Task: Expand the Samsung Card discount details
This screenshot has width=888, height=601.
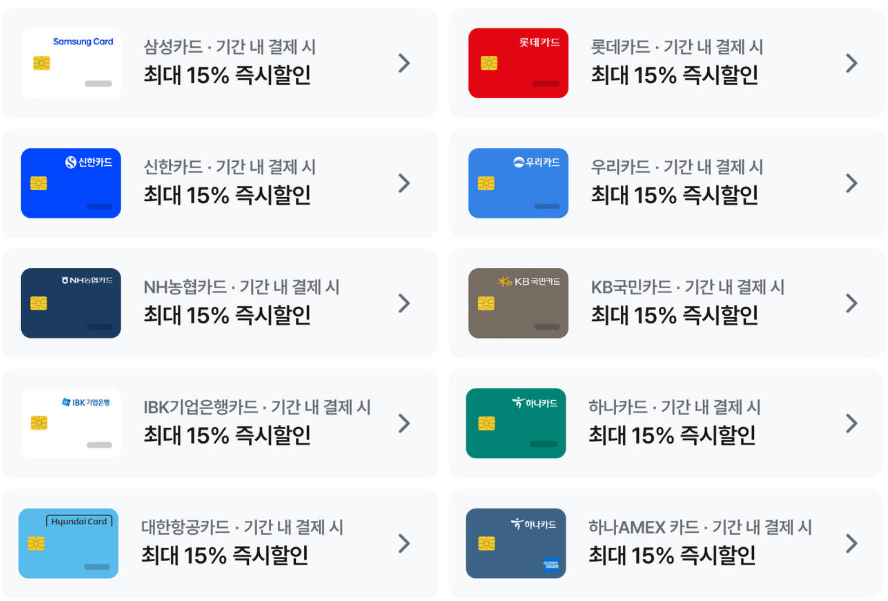Action: pos(404,63)
